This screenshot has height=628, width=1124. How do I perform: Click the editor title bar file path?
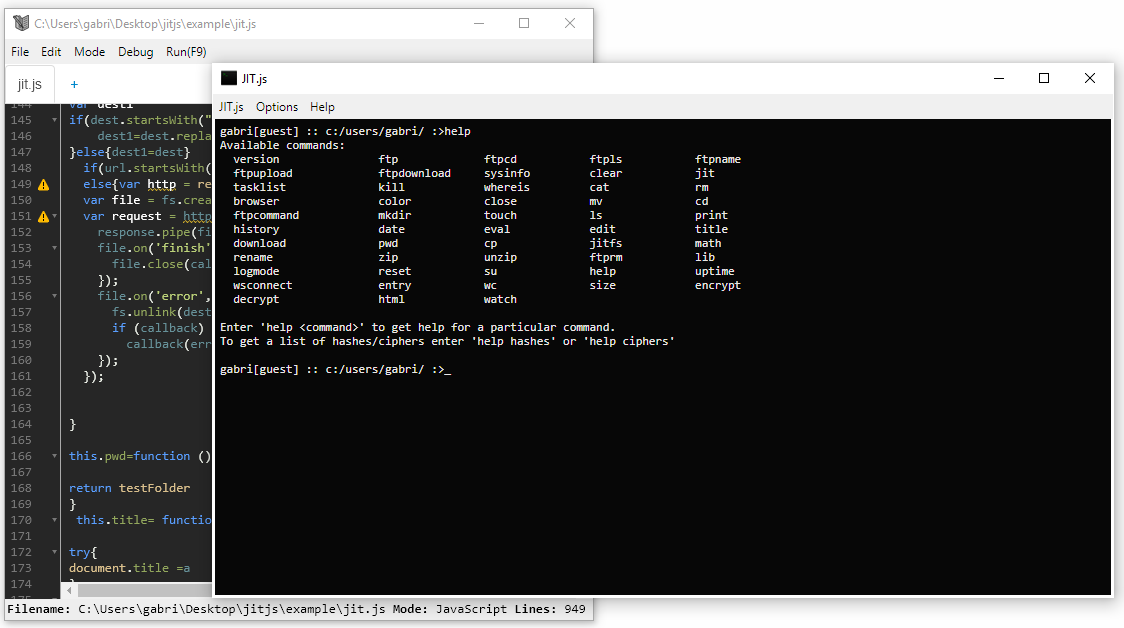(145, 24)
